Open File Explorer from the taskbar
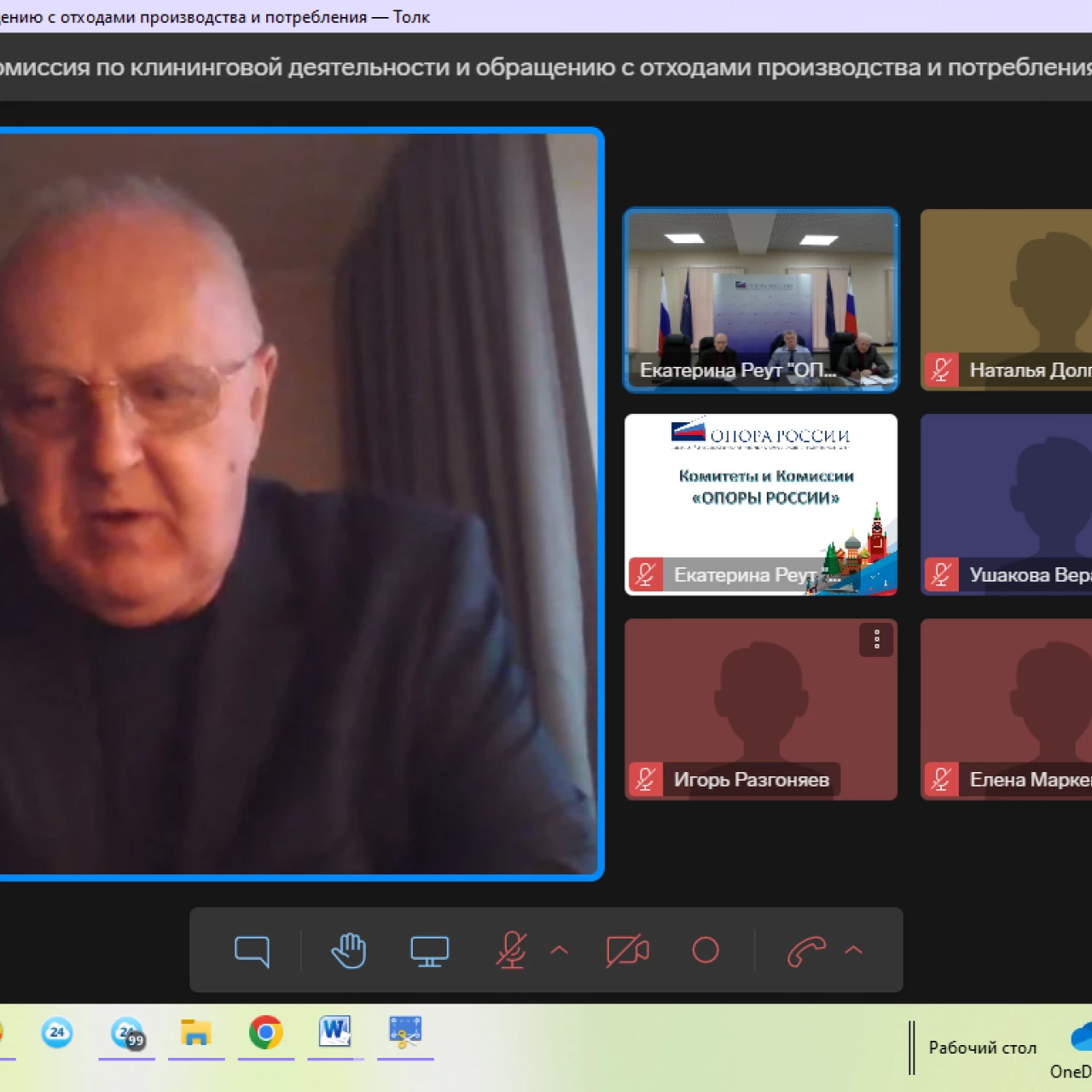1092x1092 pixels. click(x=196, y=1032)
